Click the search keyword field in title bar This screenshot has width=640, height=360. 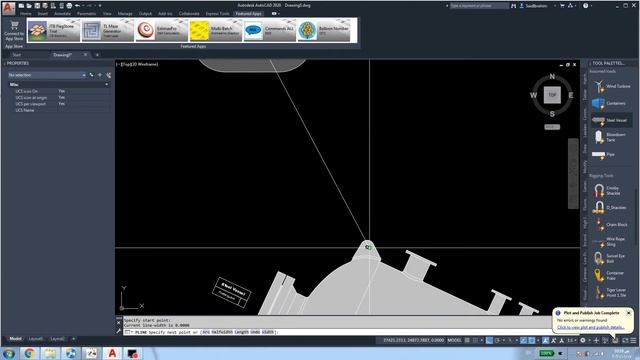coord(479,6)
